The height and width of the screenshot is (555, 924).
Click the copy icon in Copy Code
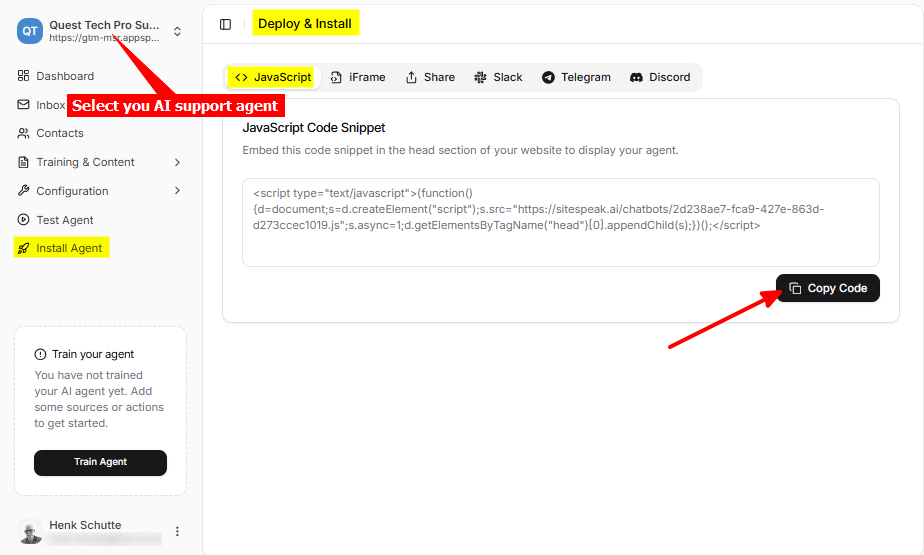tap(795, 288)
